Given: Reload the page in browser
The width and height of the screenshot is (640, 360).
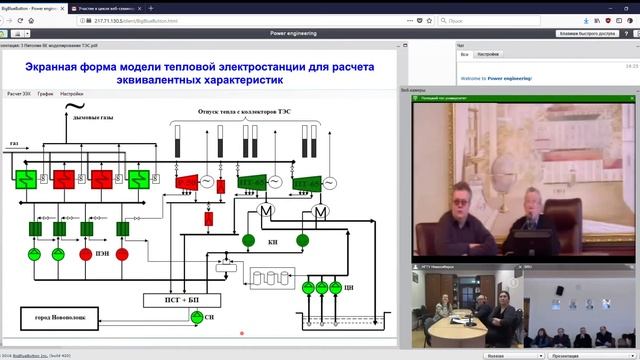Looking at the screenshot, I should 20,20.
